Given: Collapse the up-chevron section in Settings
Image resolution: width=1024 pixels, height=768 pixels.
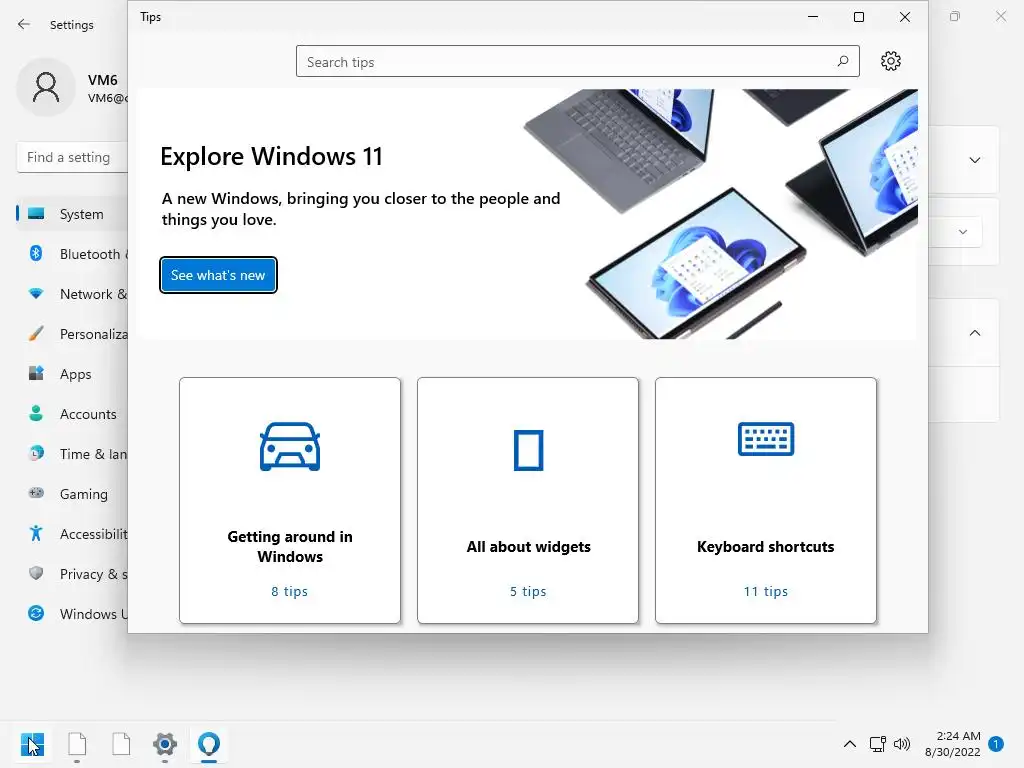Looking at the screenshot, I should [975, 333].
